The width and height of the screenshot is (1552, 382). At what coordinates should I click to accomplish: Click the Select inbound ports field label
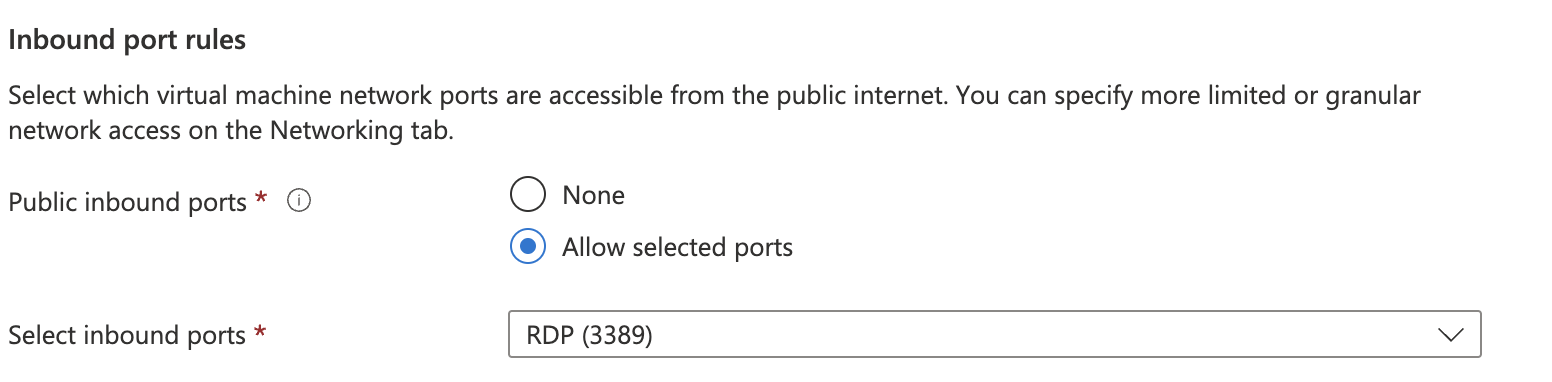[126, 335]
